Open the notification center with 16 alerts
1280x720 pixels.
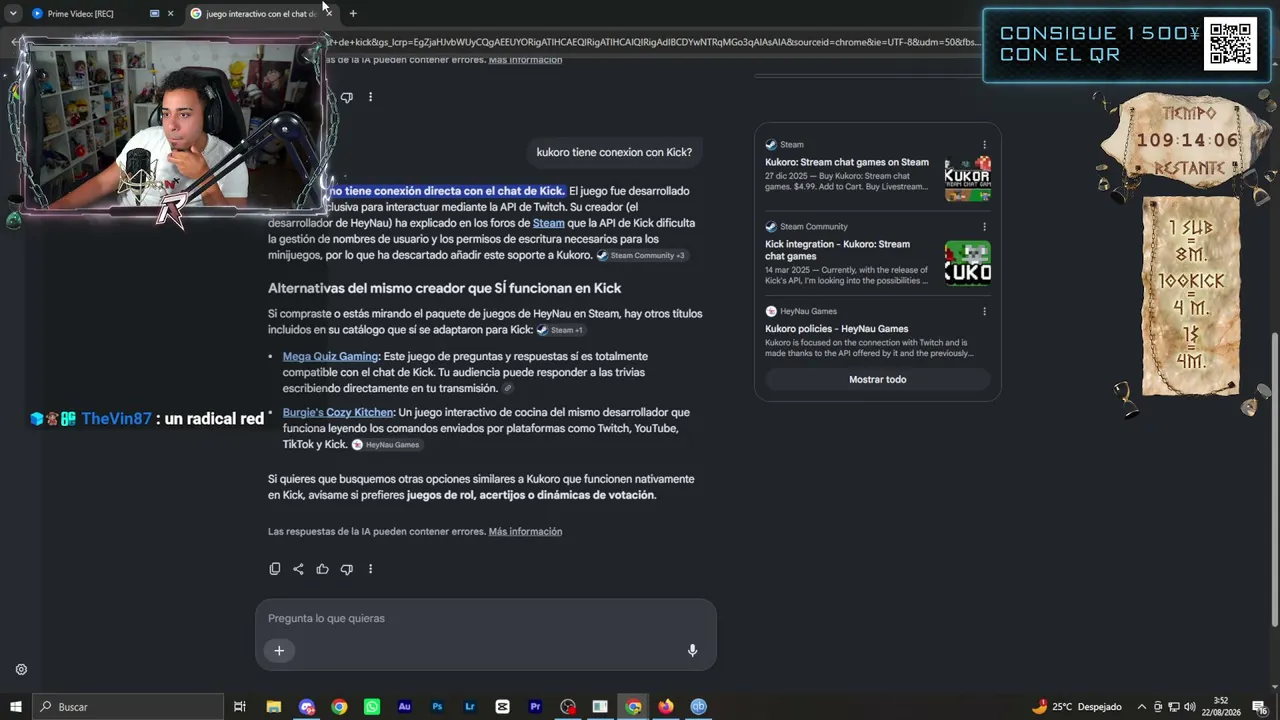point(1260,707)
